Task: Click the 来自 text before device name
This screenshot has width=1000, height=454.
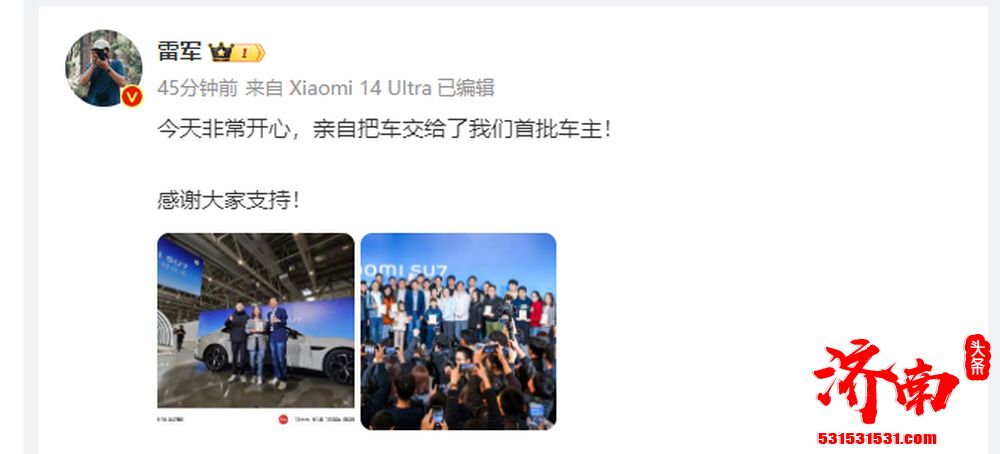Action: (x=264, y=88)
